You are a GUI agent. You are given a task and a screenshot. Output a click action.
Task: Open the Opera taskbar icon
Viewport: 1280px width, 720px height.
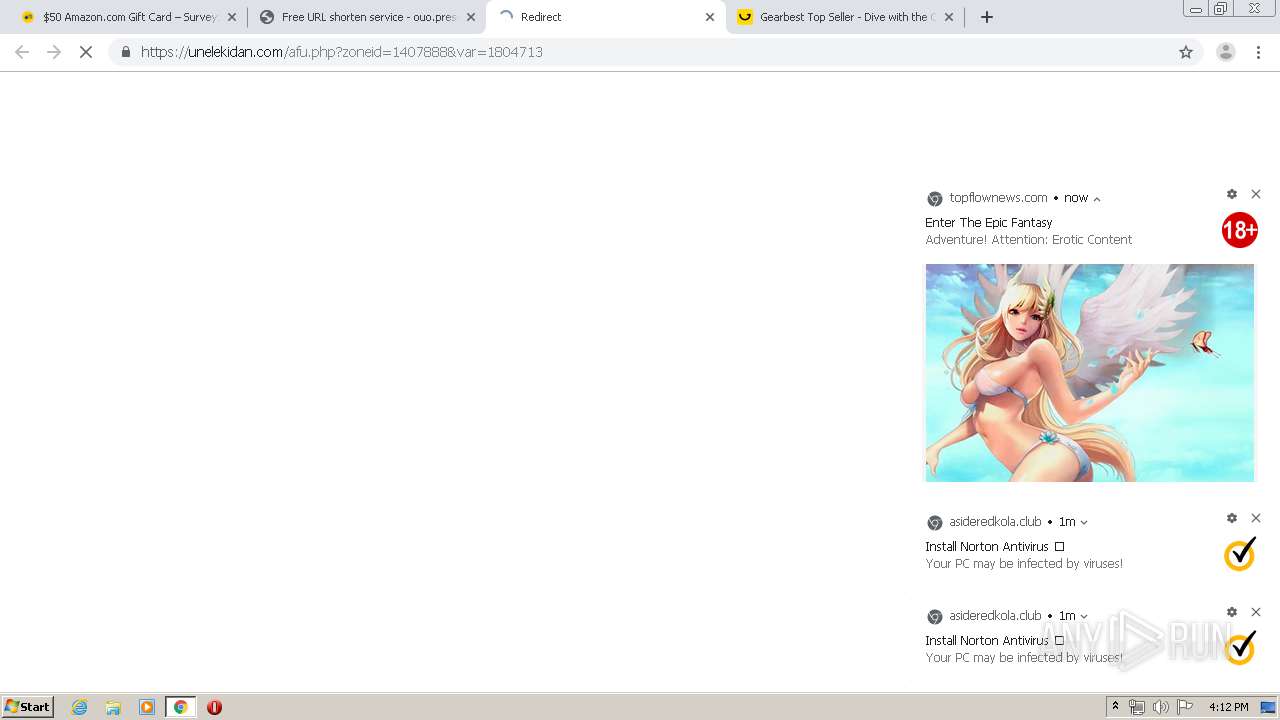[x=214, y=707]
